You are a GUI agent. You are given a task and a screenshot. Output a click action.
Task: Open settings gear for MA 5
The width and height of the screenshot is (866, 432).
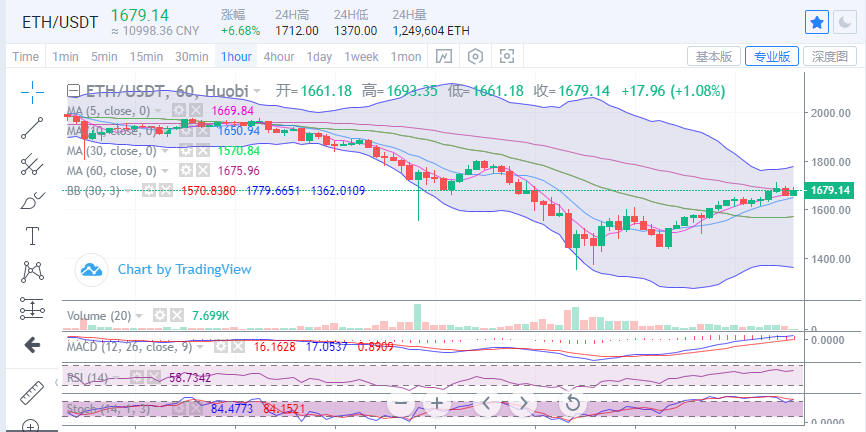pyautogui.click(x=178, y=110)
